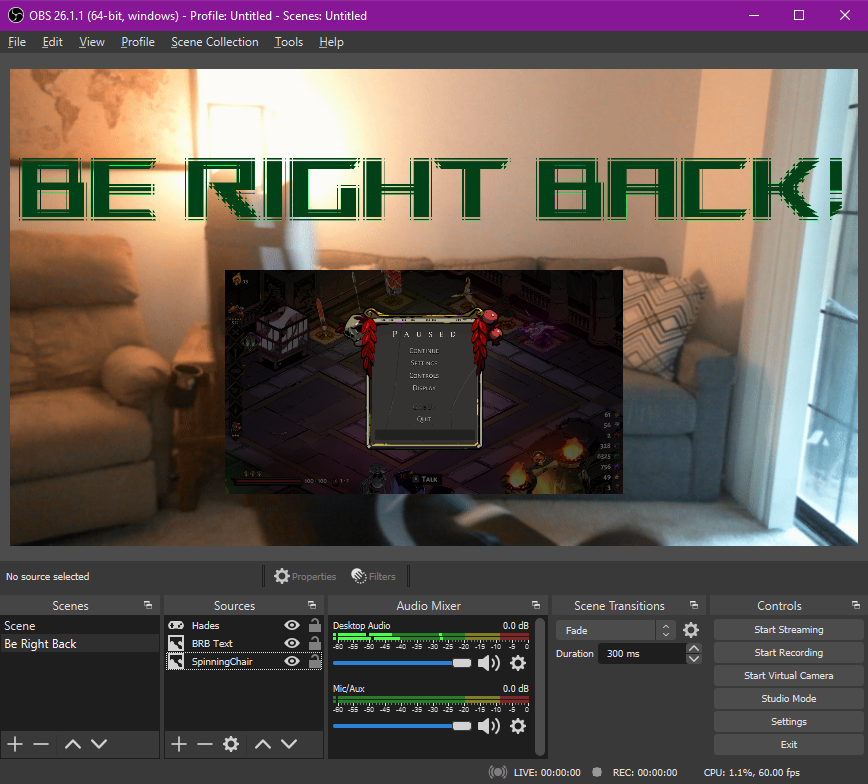Click the Start Streaming button
The width and height of the screenshot is (868, 784).
(x=788, y=629)
